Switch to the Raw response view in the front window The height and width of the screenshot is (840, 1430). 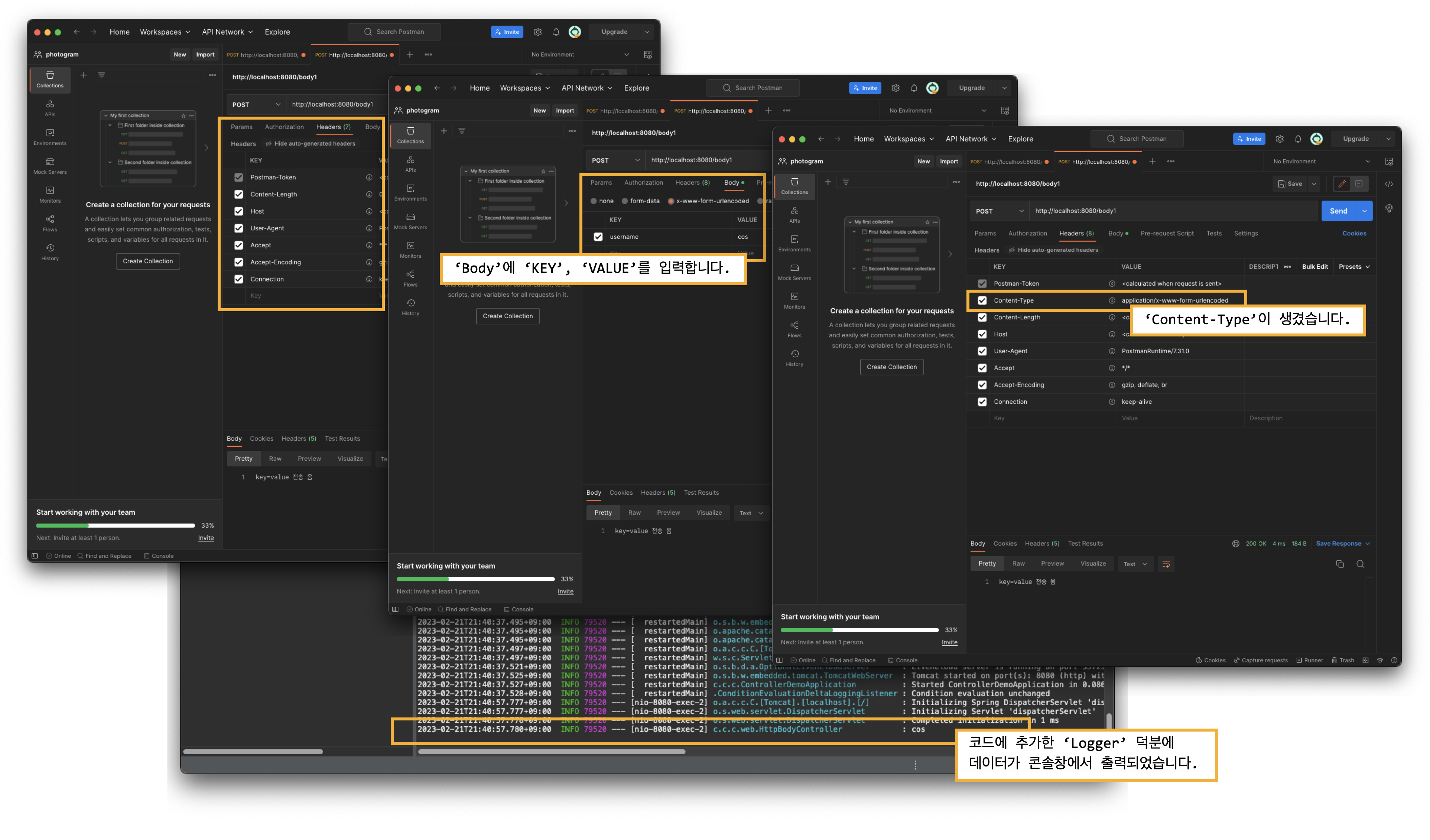tap(1018, 564)
